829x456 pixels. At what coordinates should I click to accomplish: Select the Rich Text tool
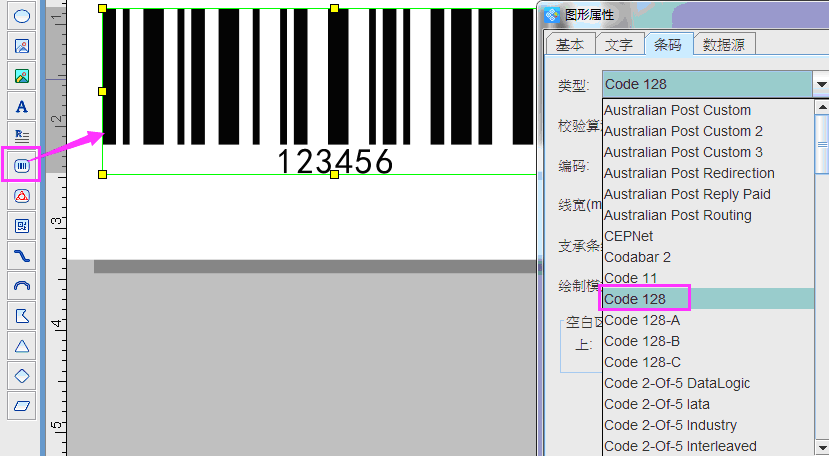pos(22,136)
